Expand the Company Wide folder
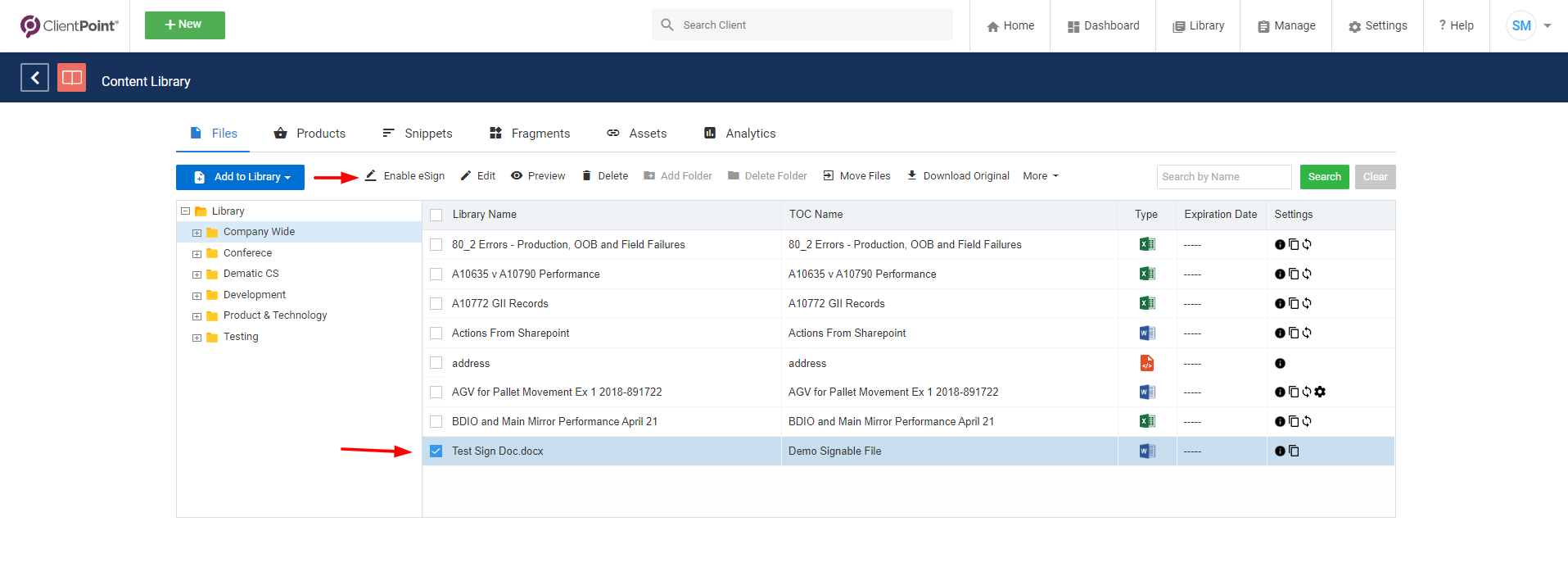 click(197, 233)
